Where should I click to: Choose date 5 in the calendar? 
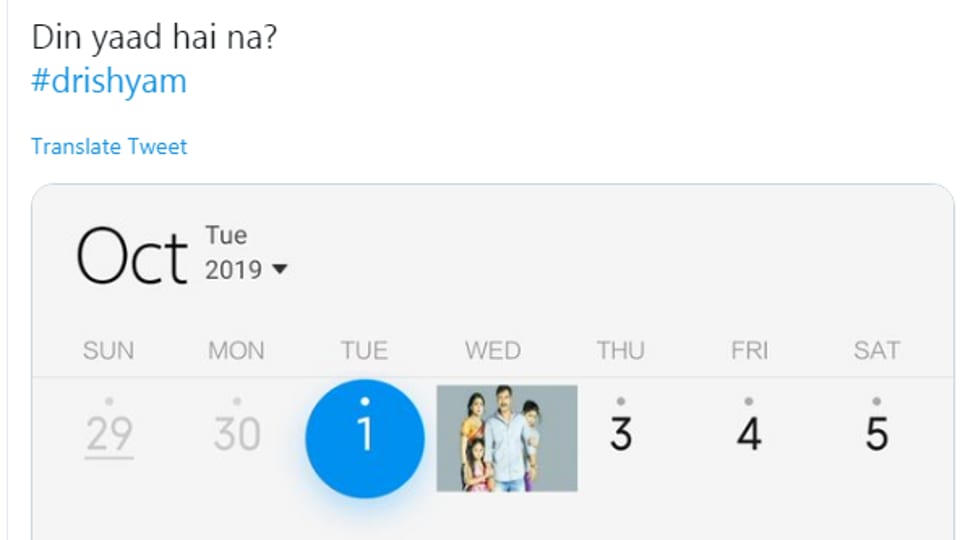pyautogui.click(x=876, y=434)
